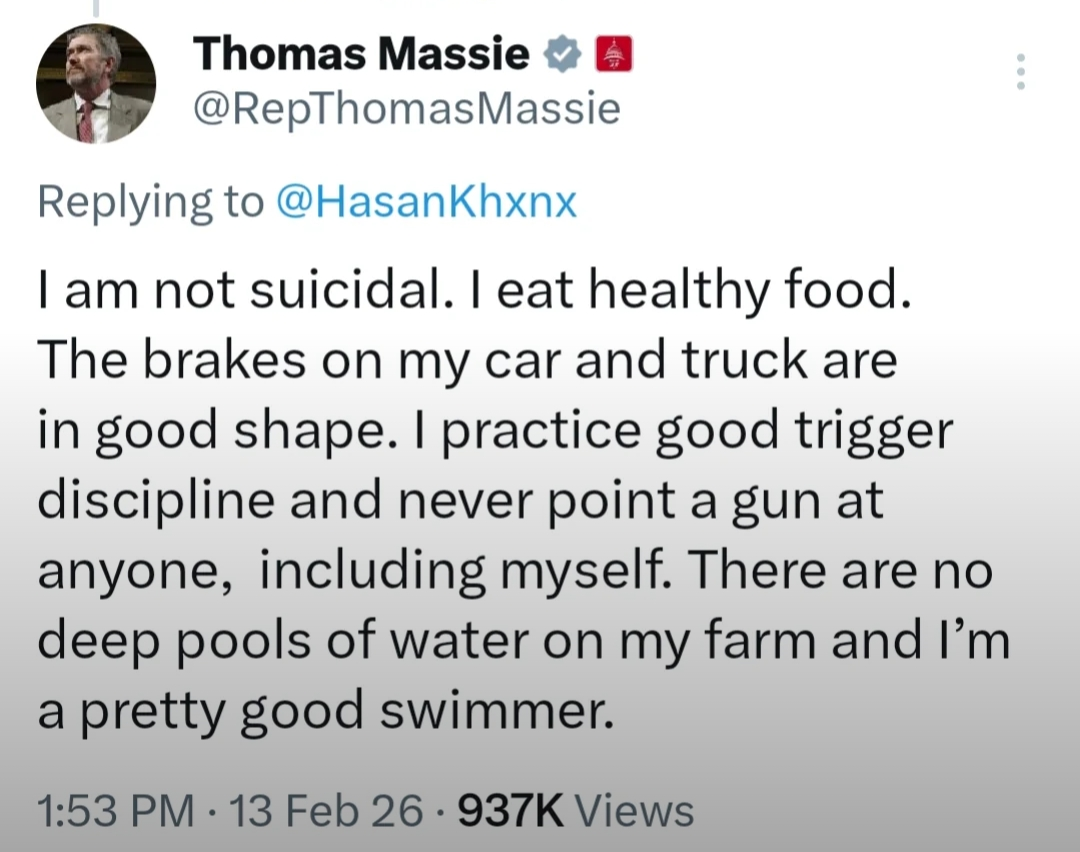Open the three-dot more options menu
Screen dimensions: 1080x852
click(1020, 72)
